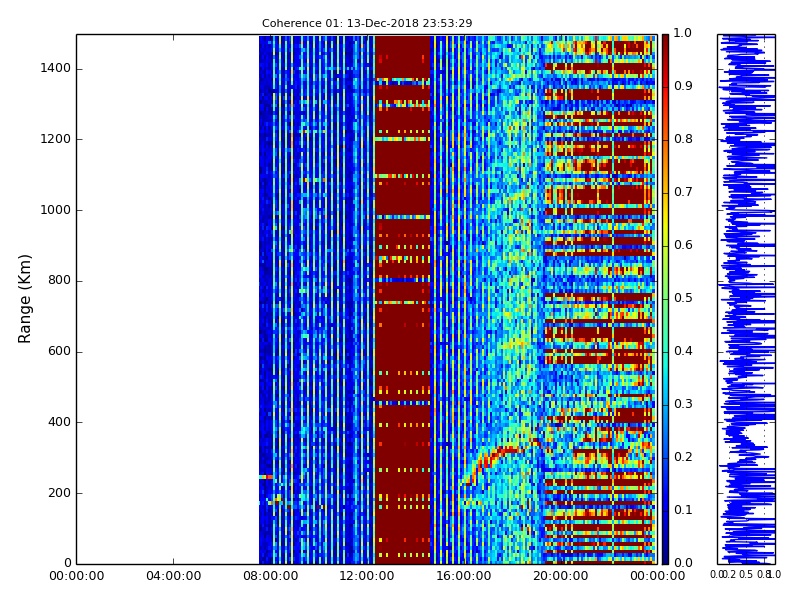The image size is (800, 600).
Task: Click the plot title 'Coherence 01: 13-Dec-2018 23:53:29'
Action: (367, 23)
